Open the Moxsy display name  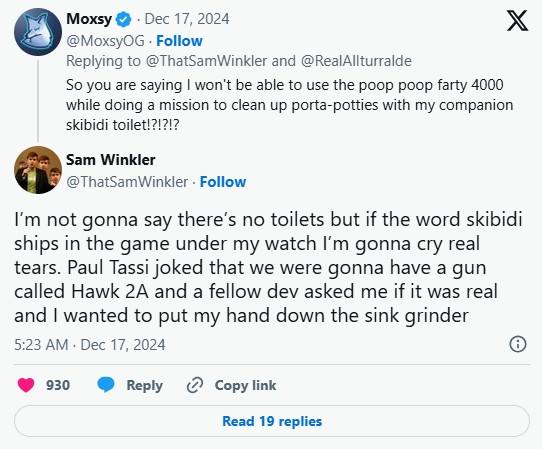(x=89, y=19)
